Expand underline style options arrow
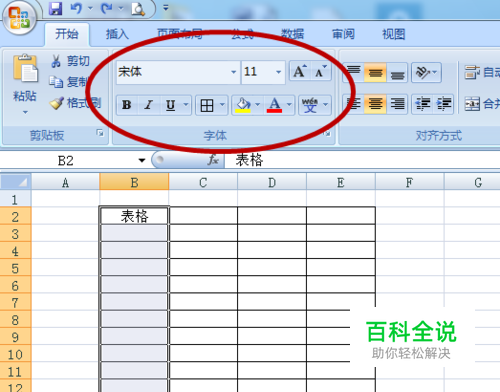 pyautogui.click(x=186, y=105)
